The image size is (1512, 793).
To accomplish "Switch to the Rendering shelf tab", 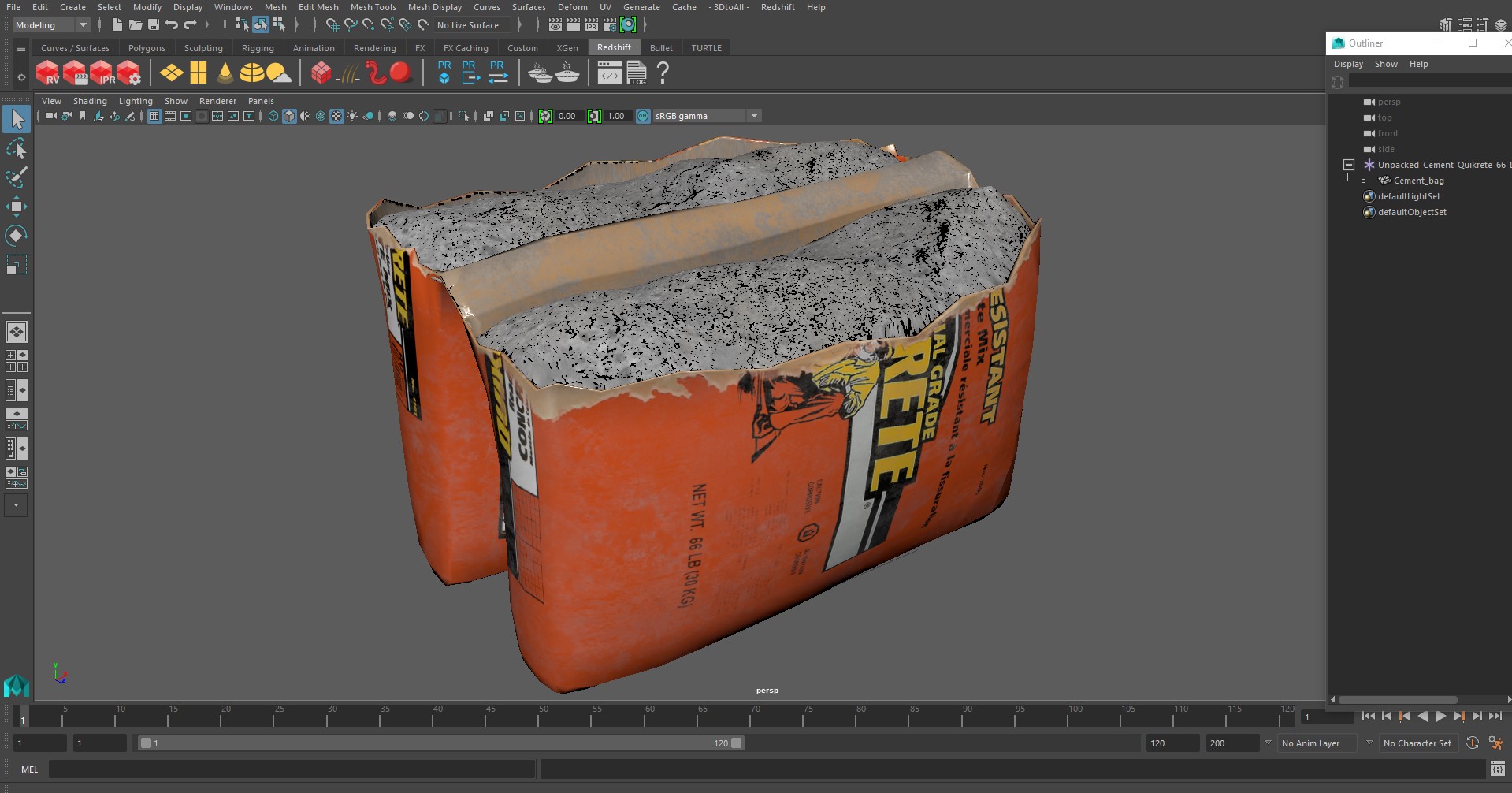I will point(375,48).
